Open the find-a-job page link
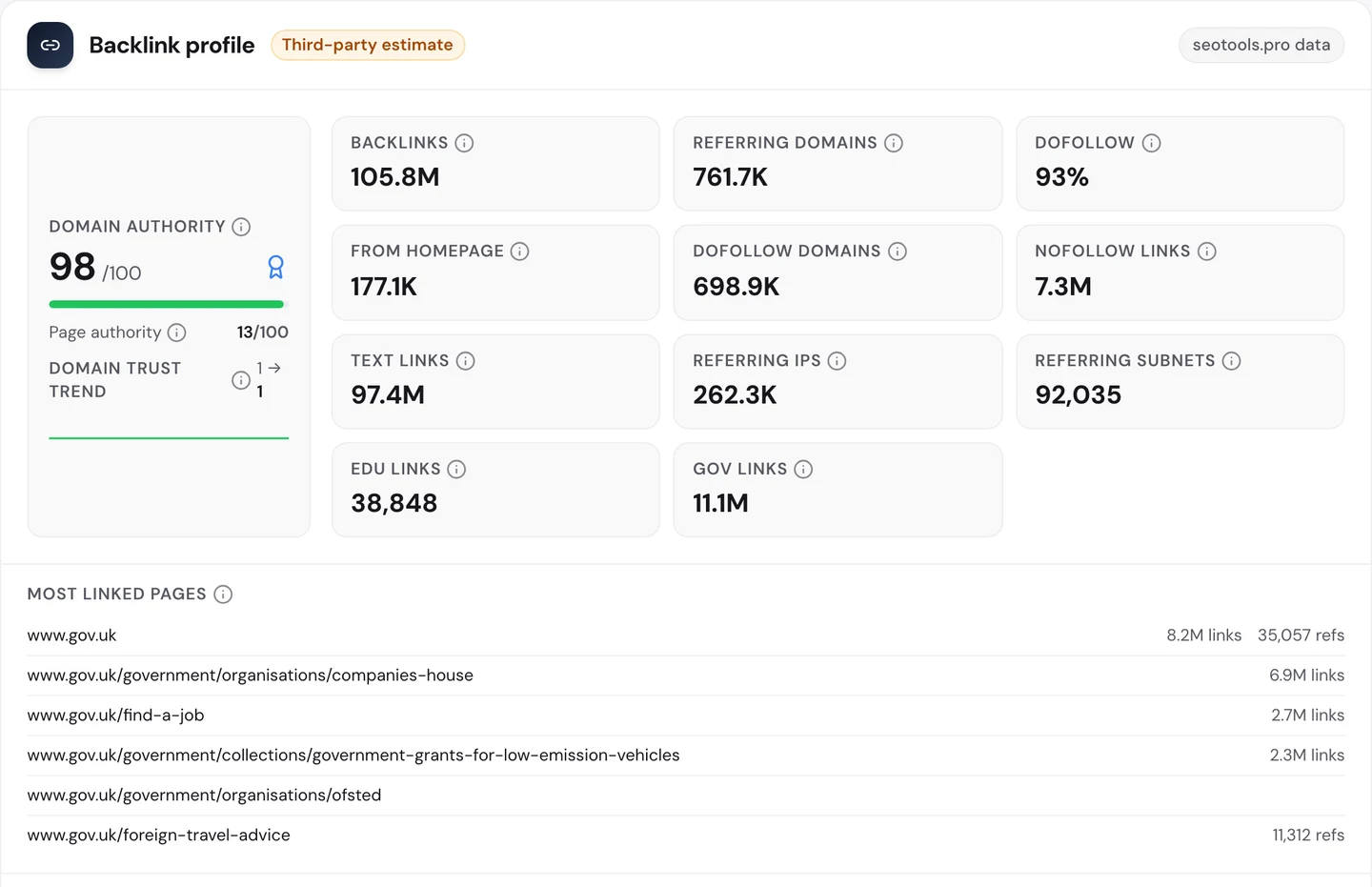 point(116,716)
